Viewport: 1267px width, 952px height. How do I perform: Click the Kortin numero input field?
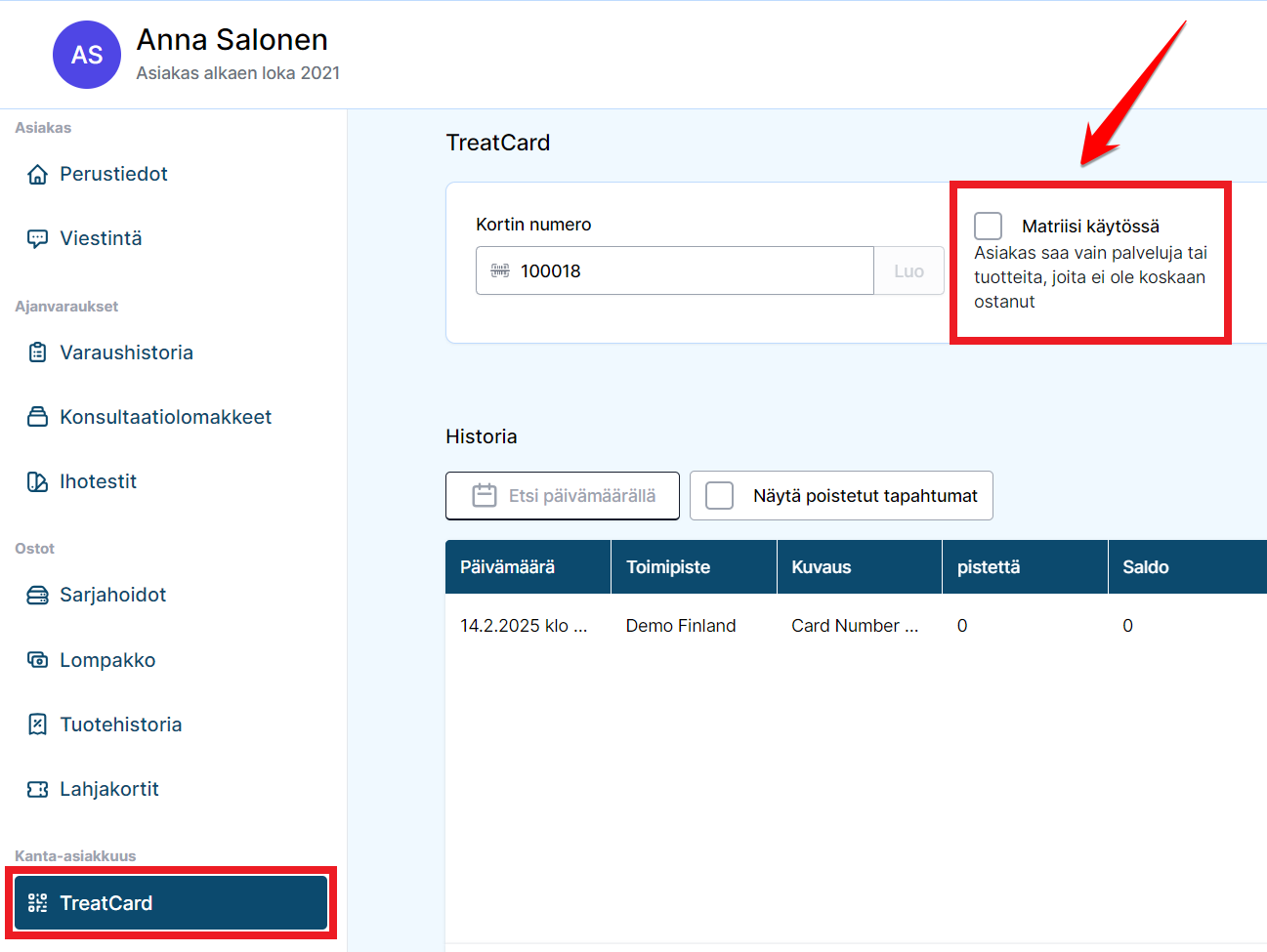pos(675,270)
